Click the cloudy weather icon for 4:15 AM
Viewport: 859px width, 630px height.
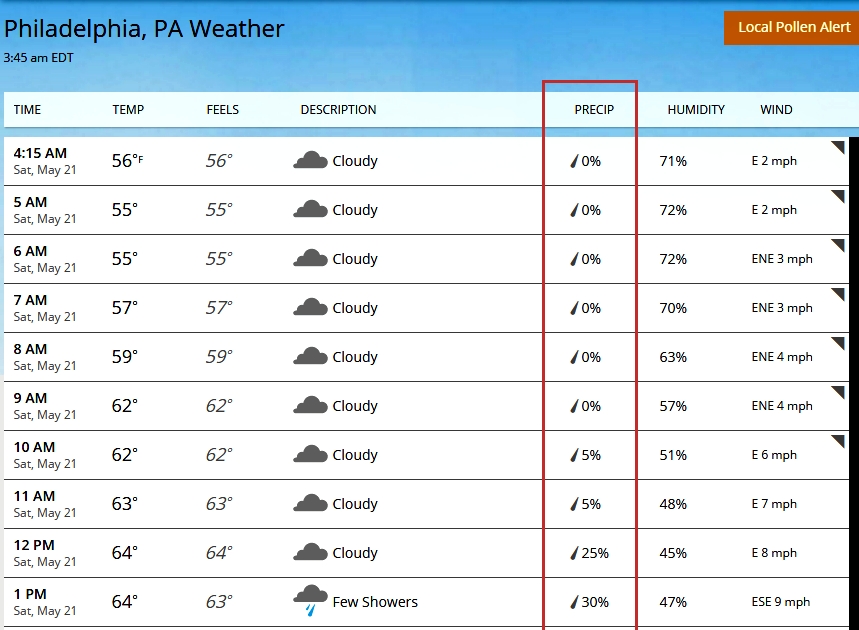pyautogui.click(x=310, y=160)
